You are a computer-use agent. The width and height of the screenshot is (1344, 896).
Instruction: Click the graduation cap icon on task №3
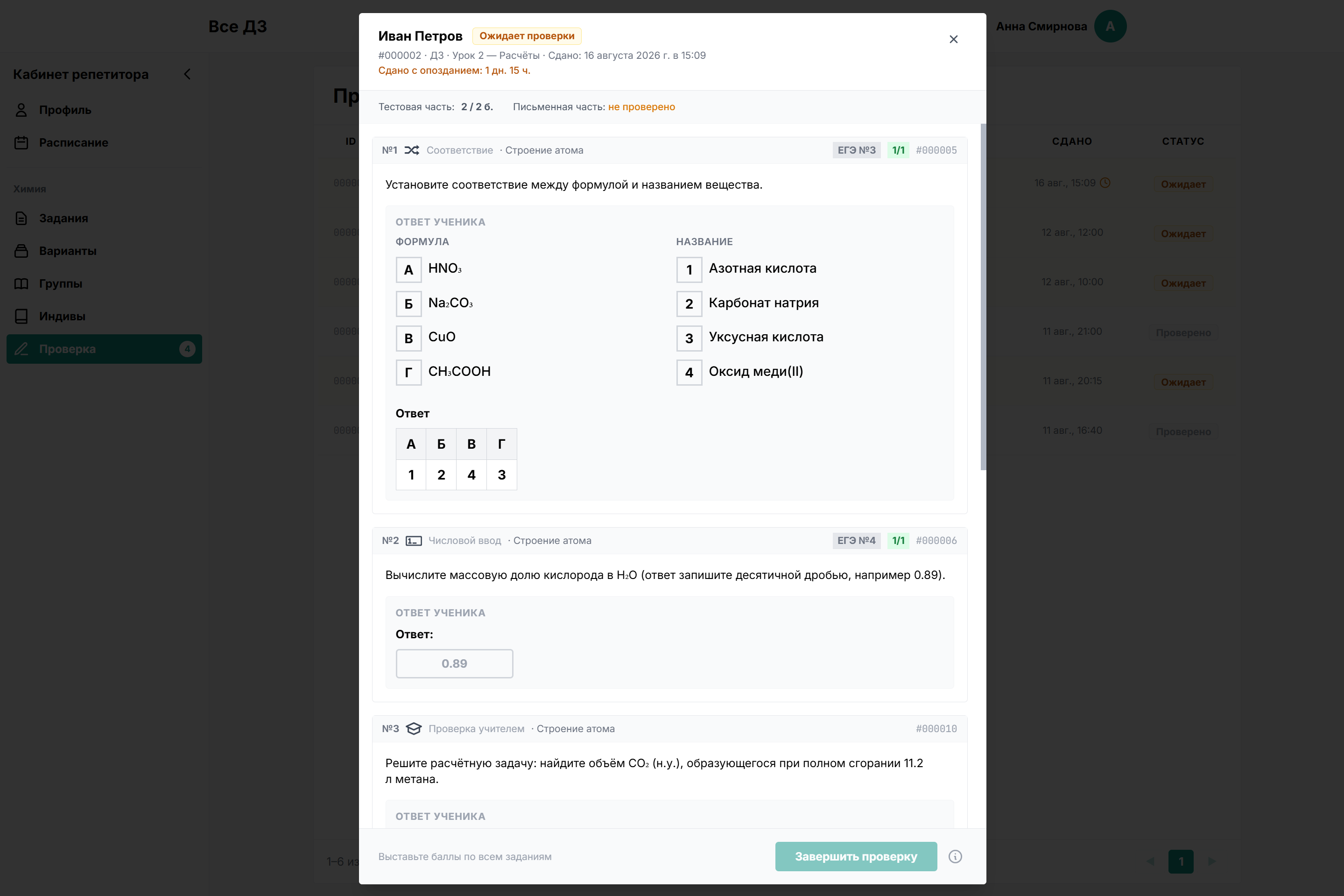point(414,728)
